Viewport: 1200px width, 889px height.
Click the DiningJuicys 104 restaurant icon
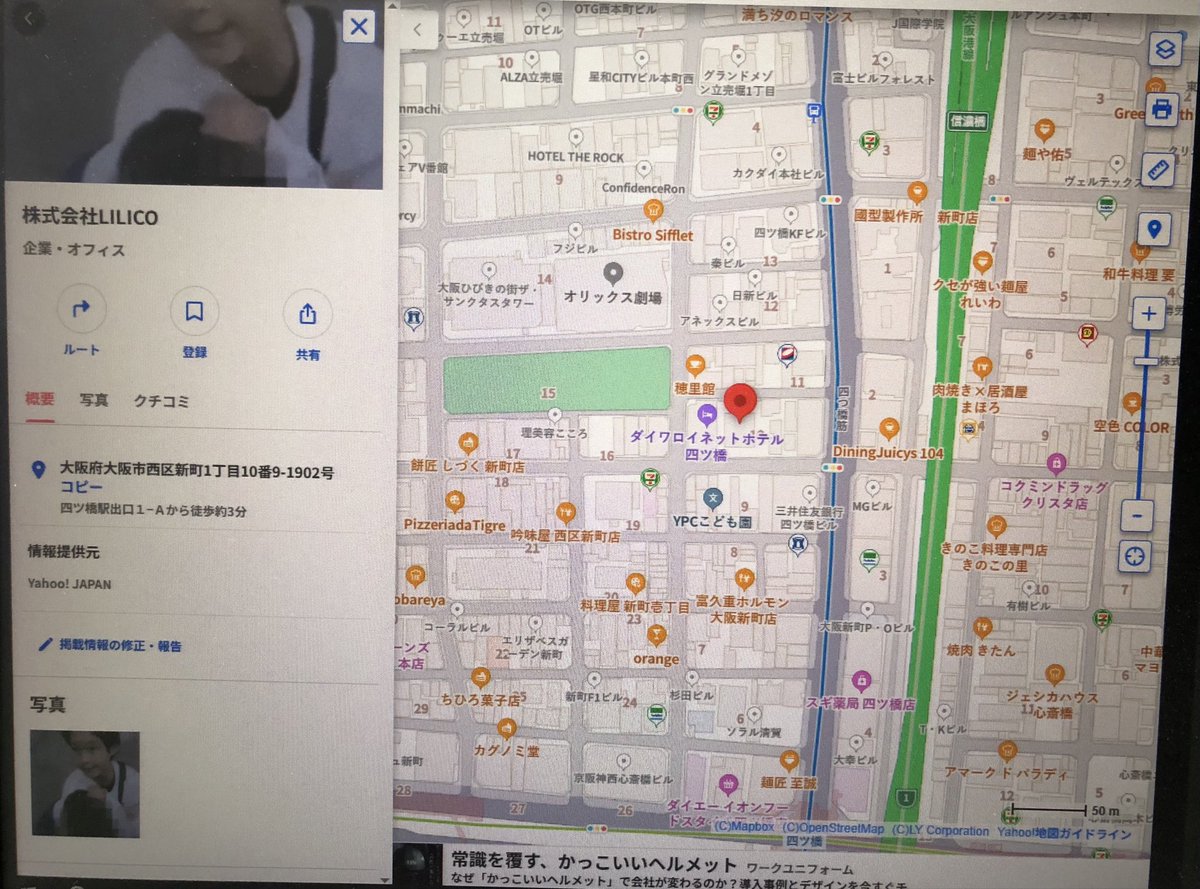[x=889, y=430]
